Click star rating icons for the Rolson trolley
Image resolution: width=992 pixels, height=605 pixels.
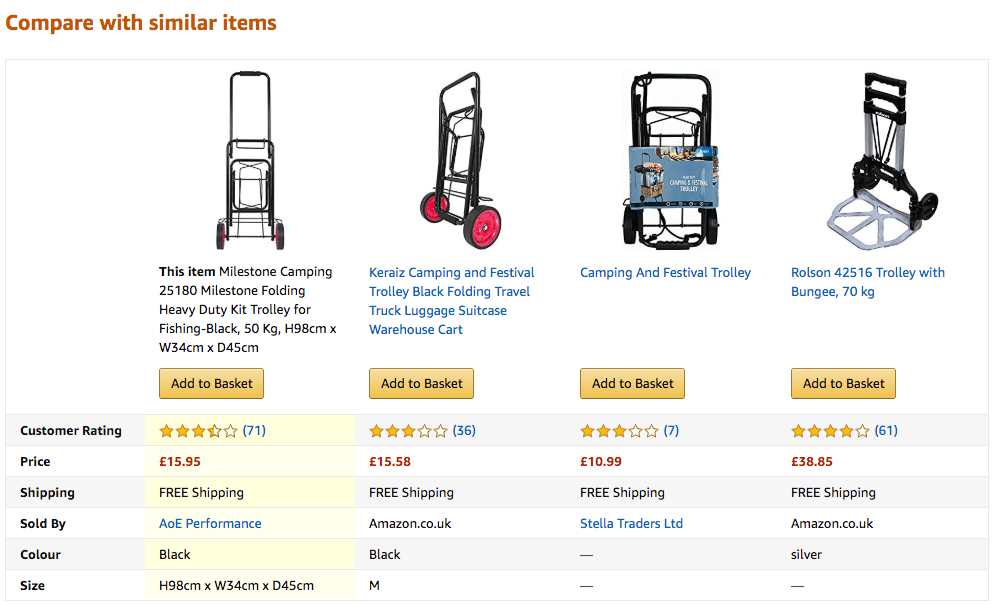[x=830, y=431]
